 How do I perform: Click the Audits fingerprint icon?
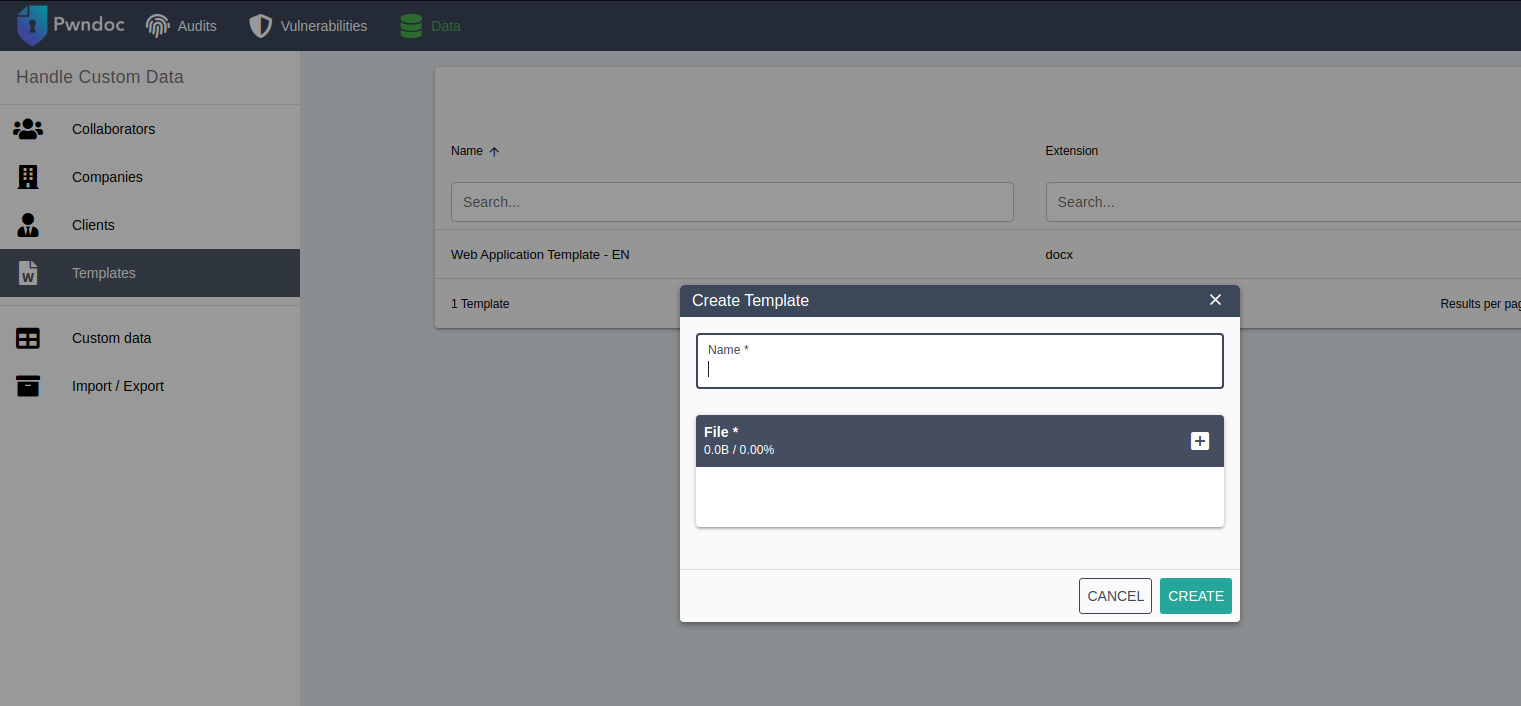pyautogui.click(x=158, y=26)
